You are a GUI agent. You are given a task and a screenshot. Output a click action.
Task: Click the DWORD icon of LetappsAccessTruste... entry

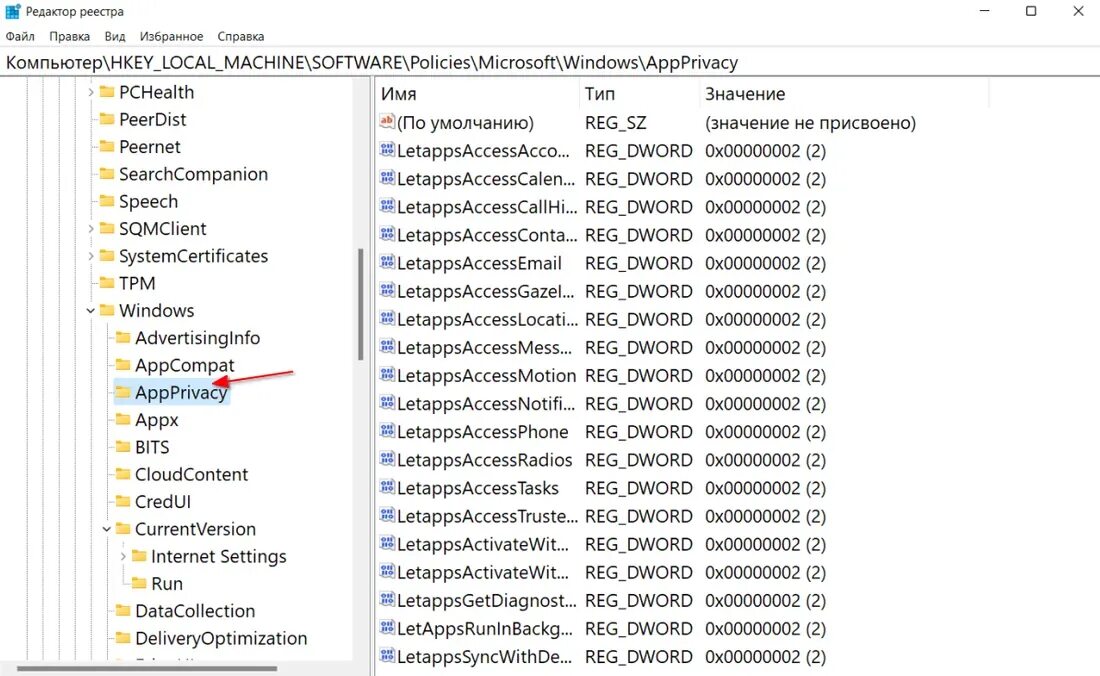pos(387,515)
